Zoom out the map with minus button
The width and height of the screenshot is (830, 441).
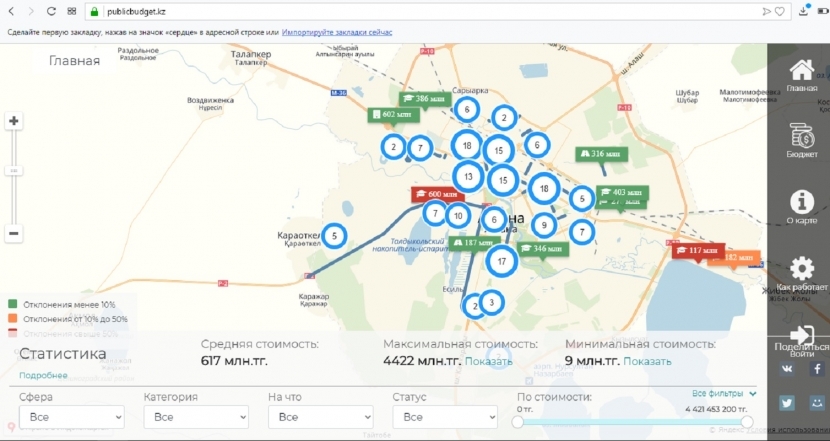(x=14, y=233)
